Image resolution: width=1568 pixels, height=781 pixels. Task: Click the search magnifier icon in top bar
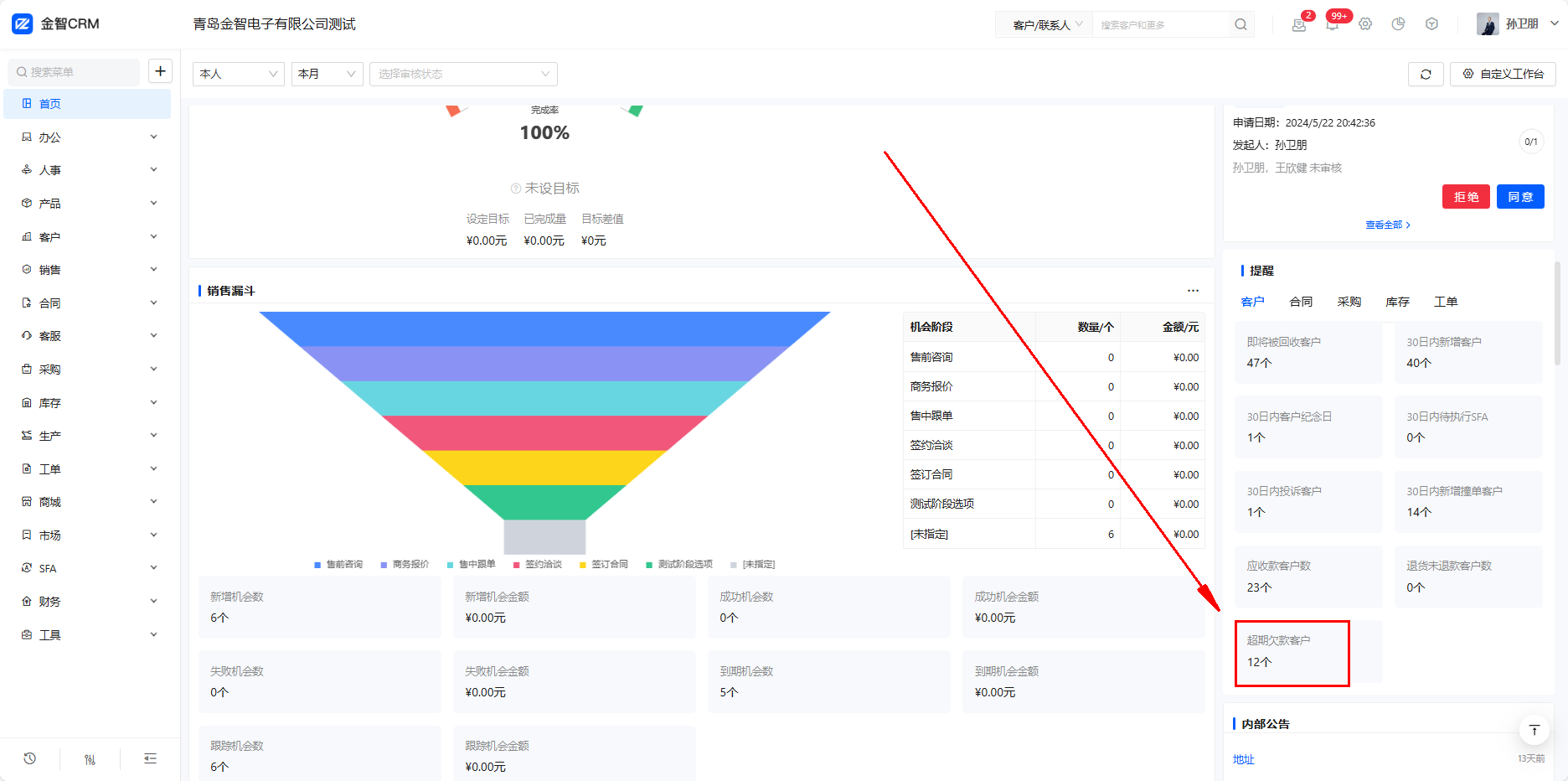pyautogui.click(x=1240, y=24)
